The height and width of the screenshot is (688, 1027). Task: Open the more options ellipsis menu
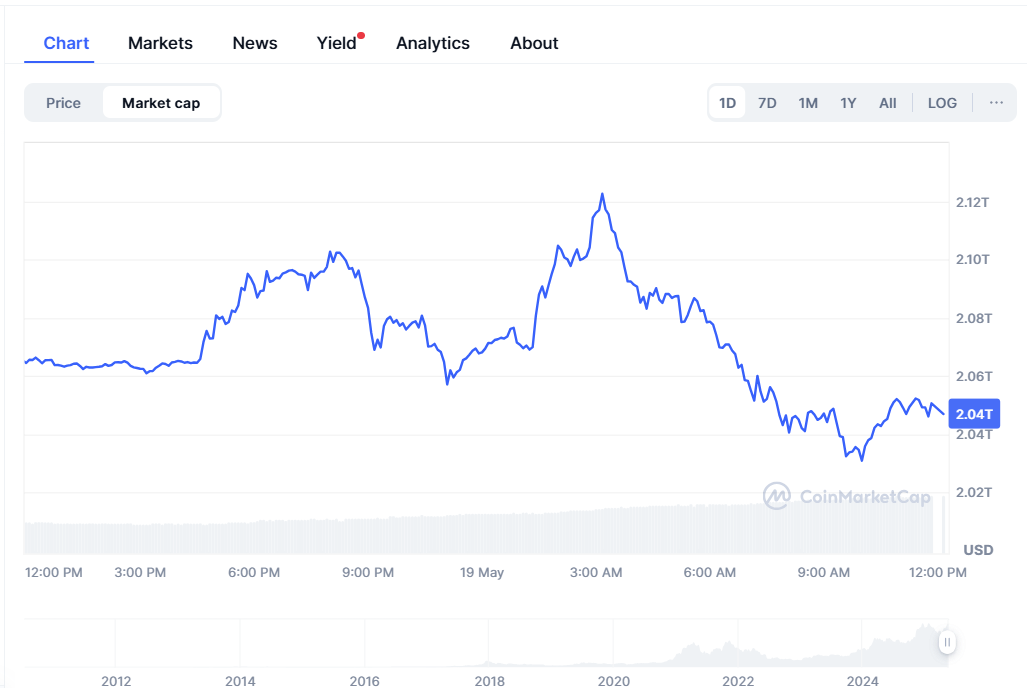(996, 103)
